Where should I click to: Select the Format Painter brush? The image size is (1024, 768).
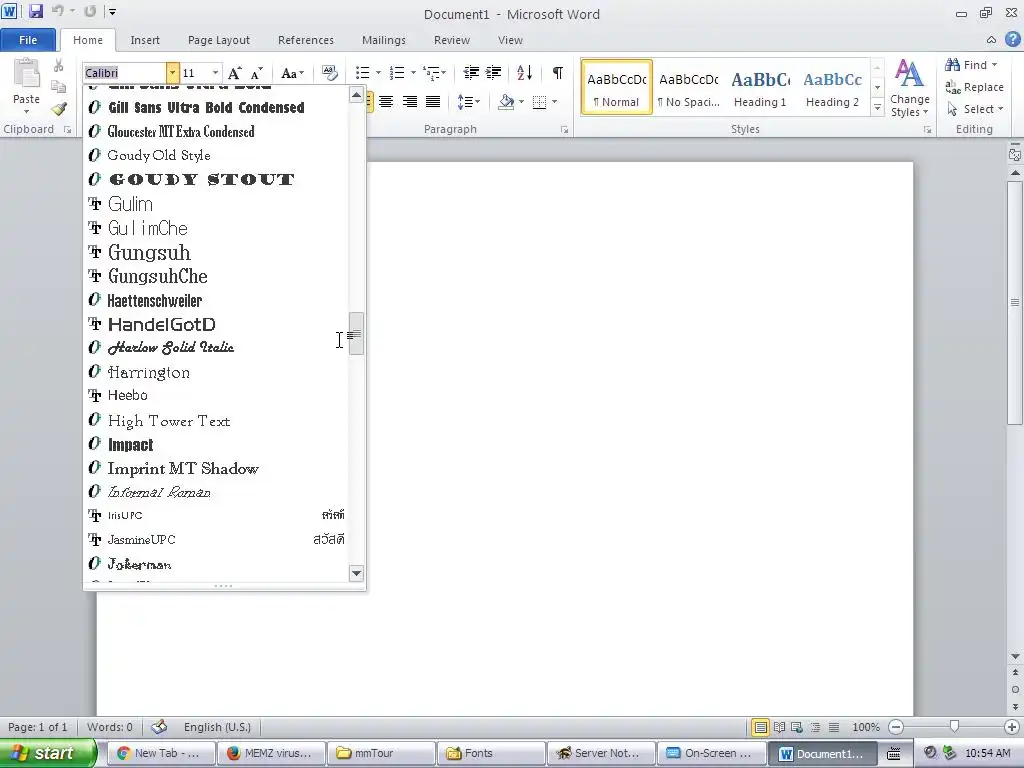click(59, 108)
